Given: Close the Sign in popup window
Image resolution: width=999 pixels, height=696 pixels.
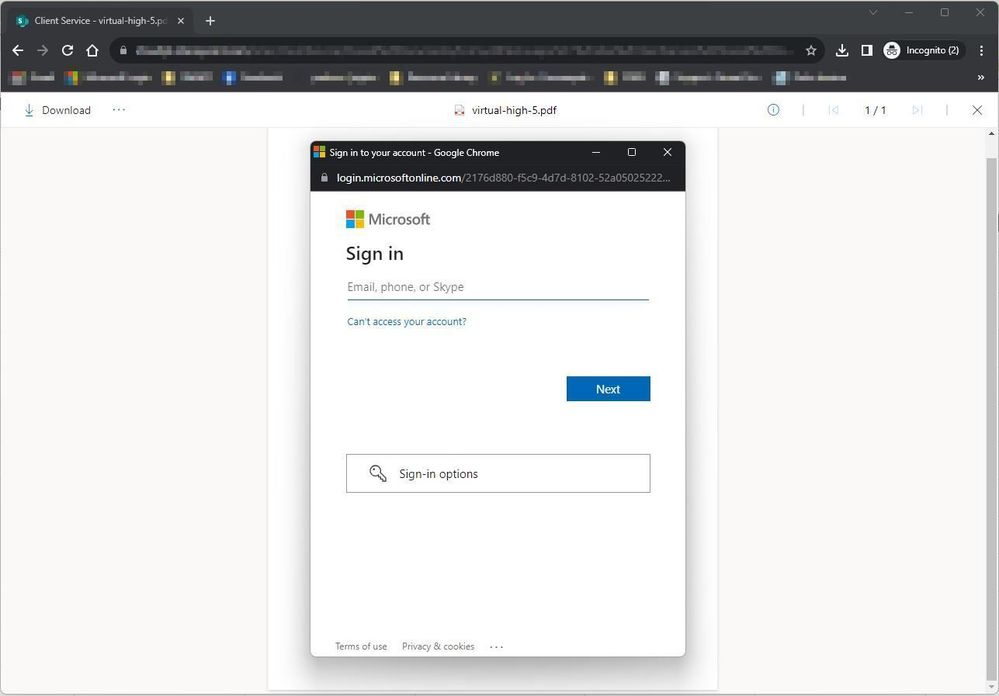Looking at the screenshot, I should 667,152.
